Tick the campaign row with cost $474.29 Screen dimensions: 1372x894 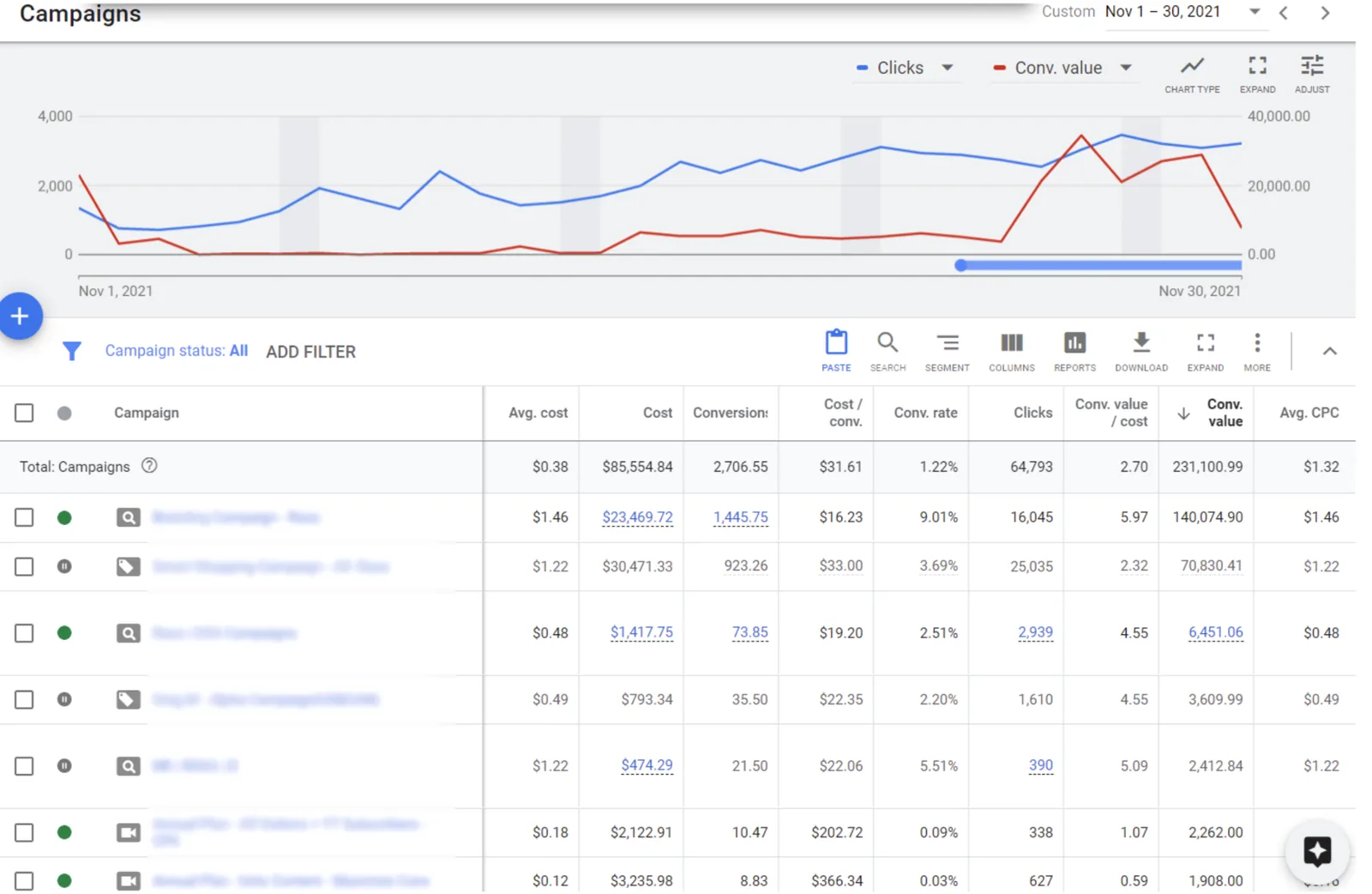coord(24,766)
